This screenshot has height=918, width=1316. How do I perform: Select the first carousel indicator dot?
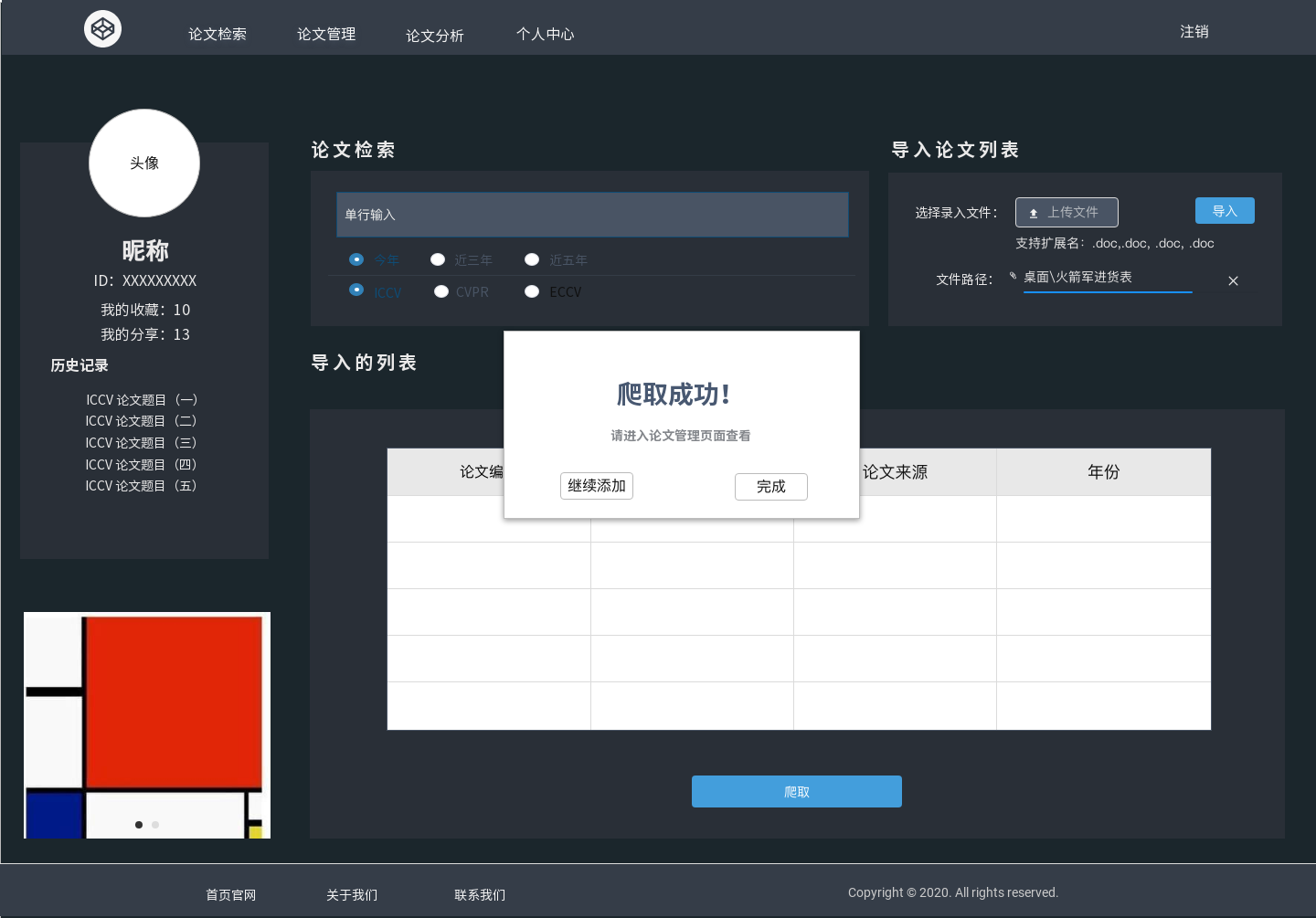[139, 825]
